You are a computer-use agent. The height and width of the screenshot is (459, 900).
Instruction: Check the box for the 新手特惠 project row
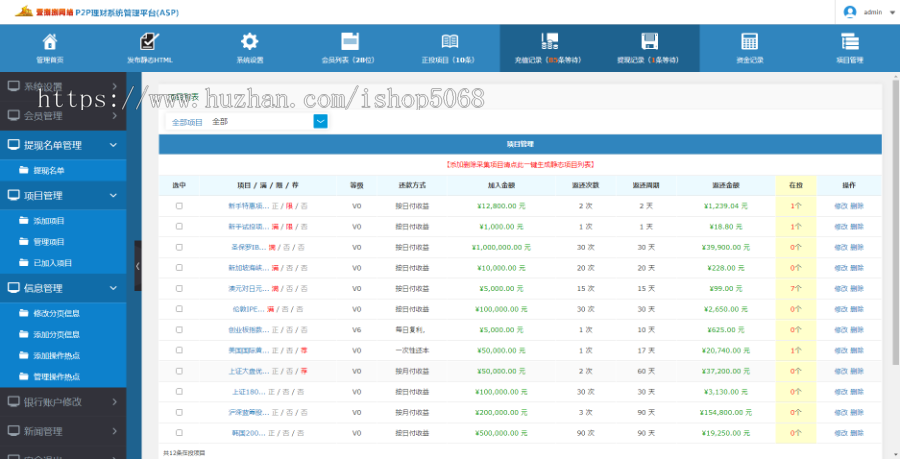click(x=179, y=206)
